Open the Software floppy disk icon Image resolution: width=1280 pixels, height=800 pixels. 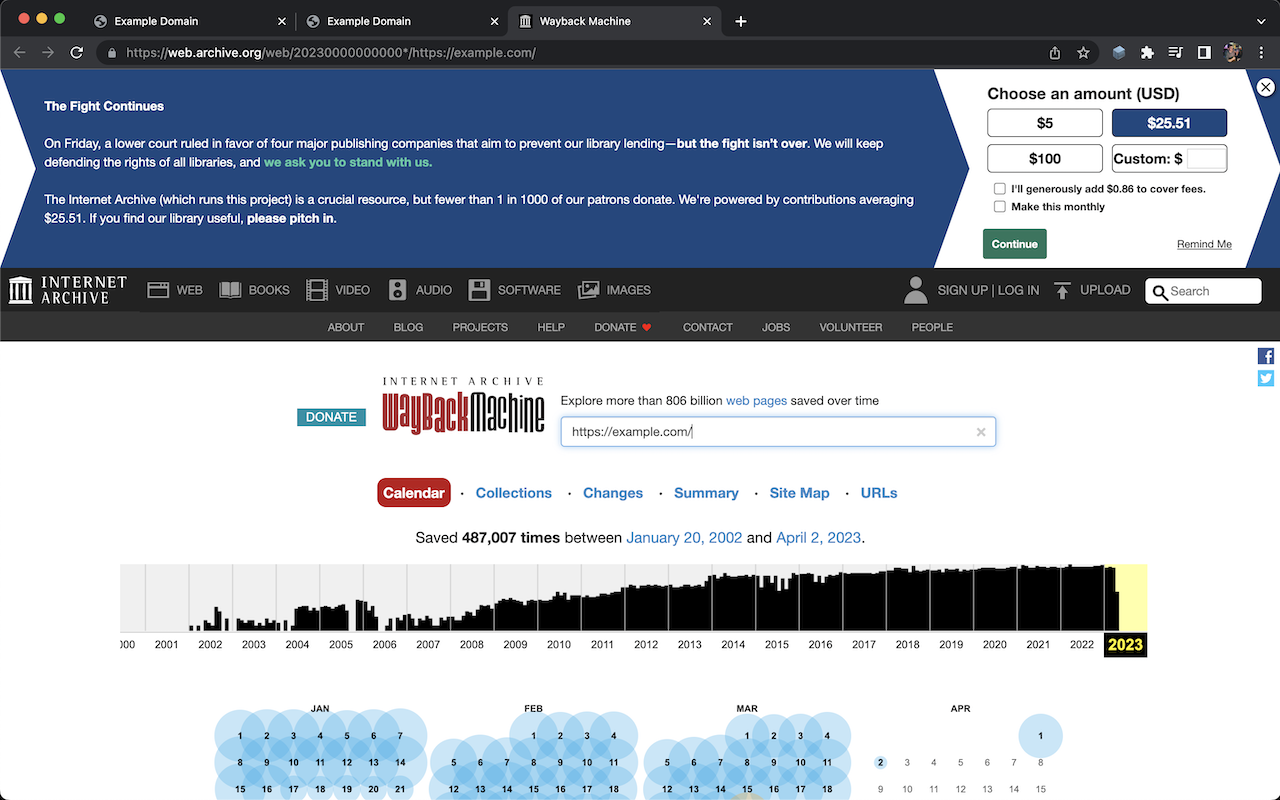tap(479, 290)
